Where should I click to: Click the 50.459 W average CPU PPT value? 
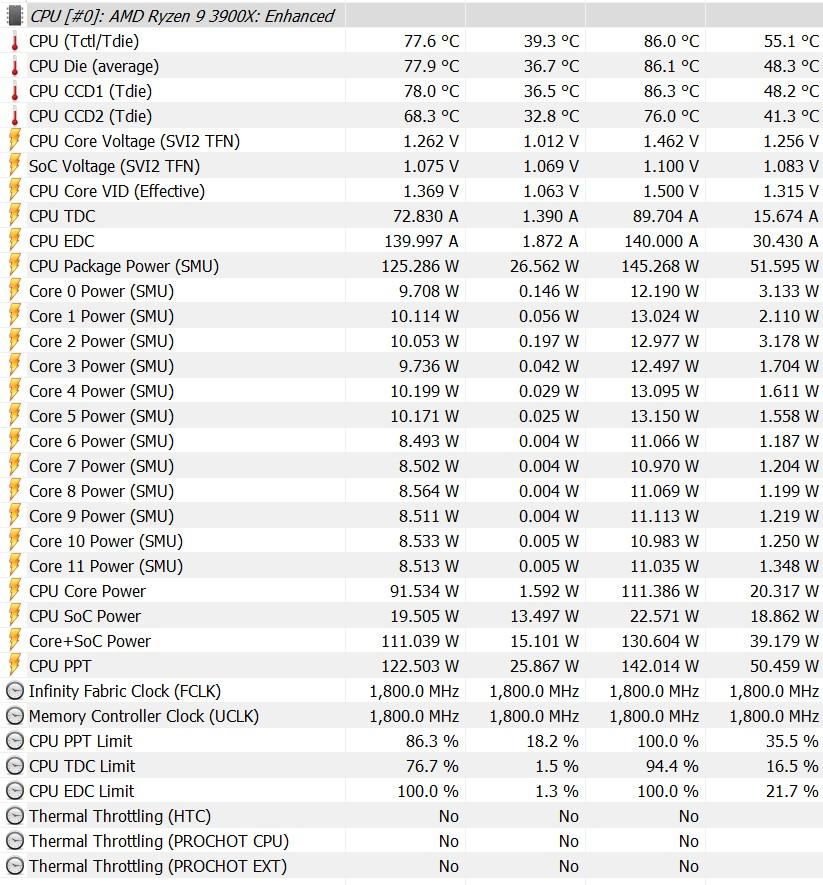pos(784,666)
